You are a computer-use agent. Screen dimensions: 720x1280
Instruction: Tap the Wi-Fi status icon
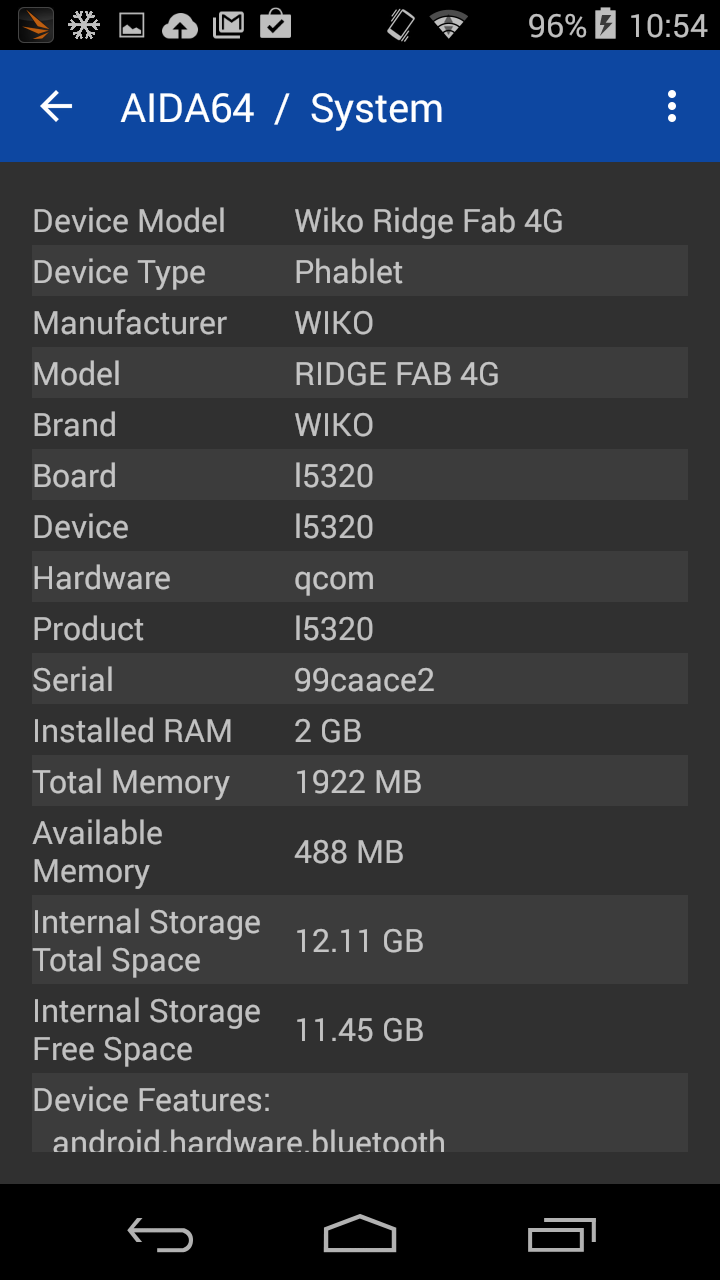click(x=449, y=25)
